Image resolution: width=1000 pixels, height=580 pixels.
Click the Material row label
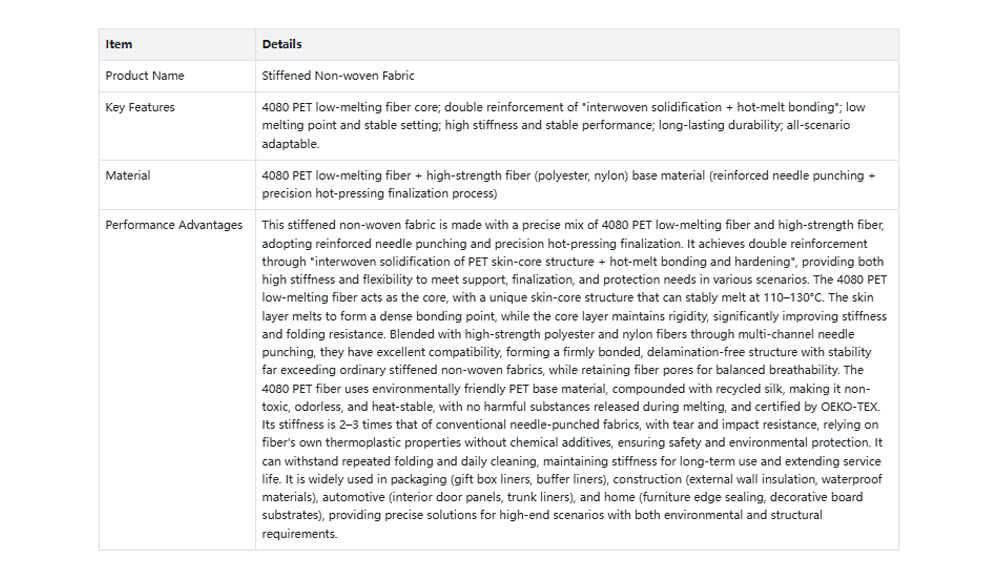coord(128,175)
